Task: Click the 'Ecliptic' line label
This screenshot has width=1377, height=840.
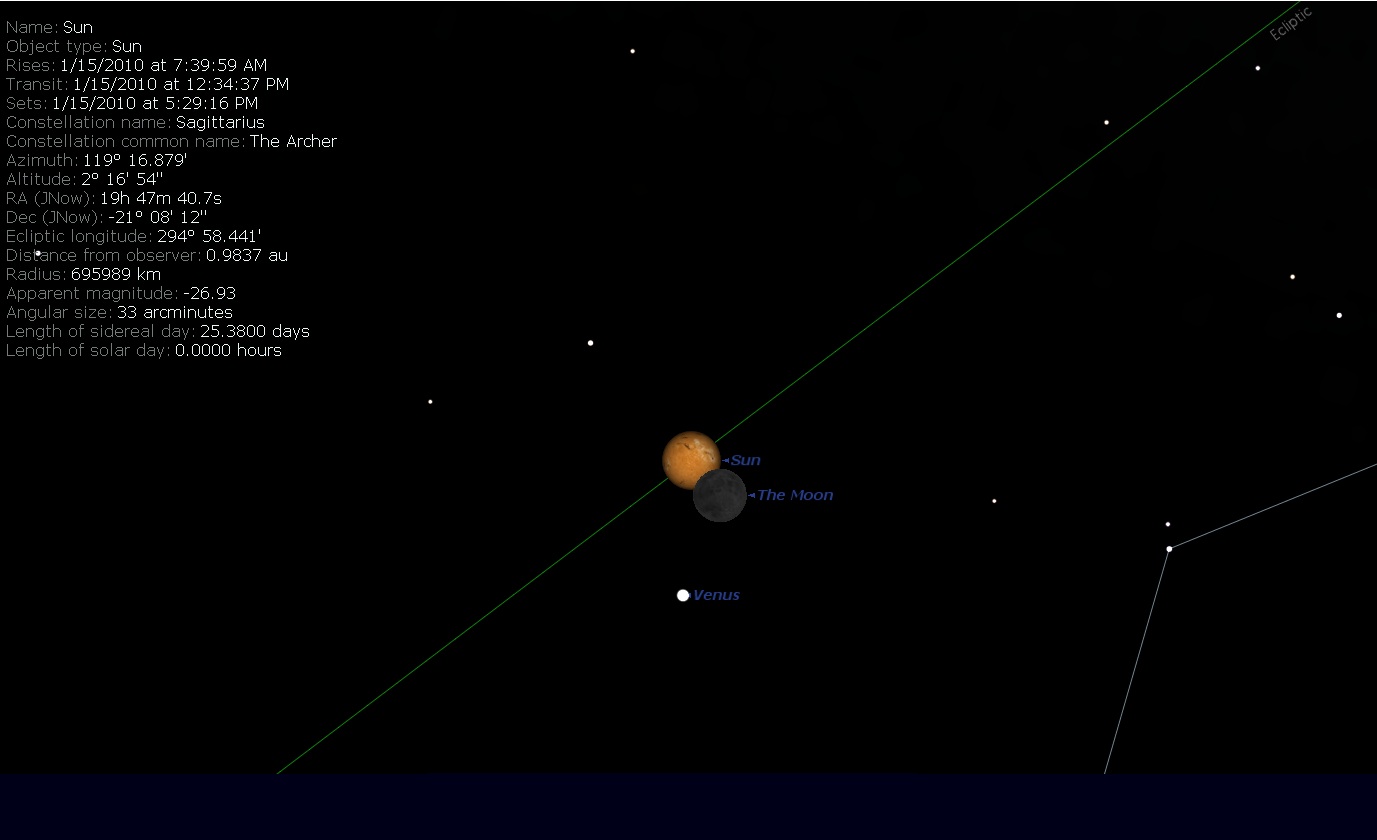Action: pyautogui.click(x=1290, y=24)
